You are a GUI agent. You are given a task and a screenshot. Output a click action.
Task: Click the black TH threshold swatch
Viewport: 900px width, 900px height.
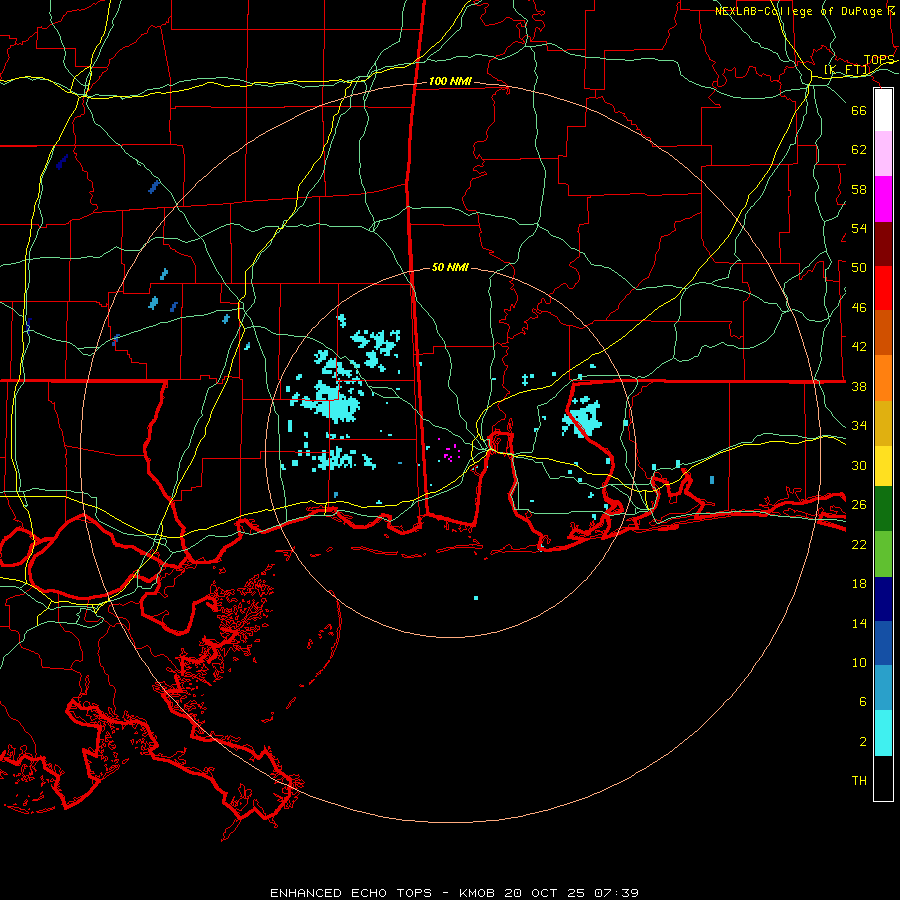[x=883, y=778]
